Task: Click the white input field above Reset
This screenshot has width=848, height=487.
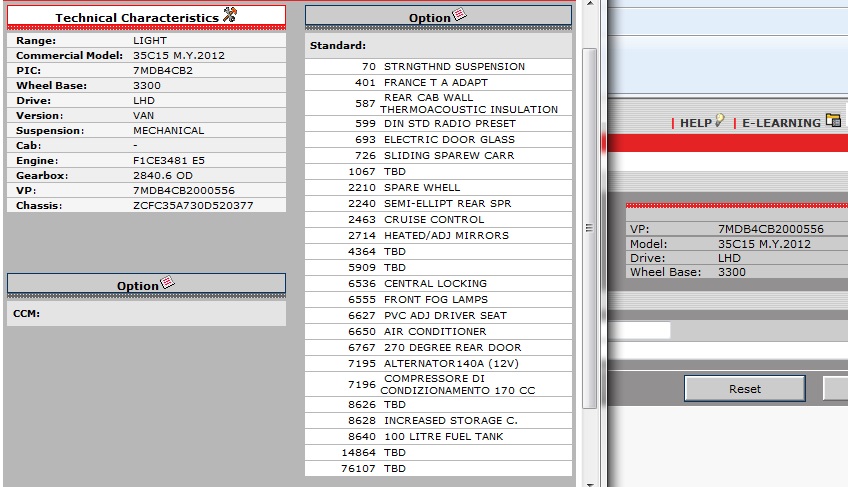Action: click(x=639, y=330)
